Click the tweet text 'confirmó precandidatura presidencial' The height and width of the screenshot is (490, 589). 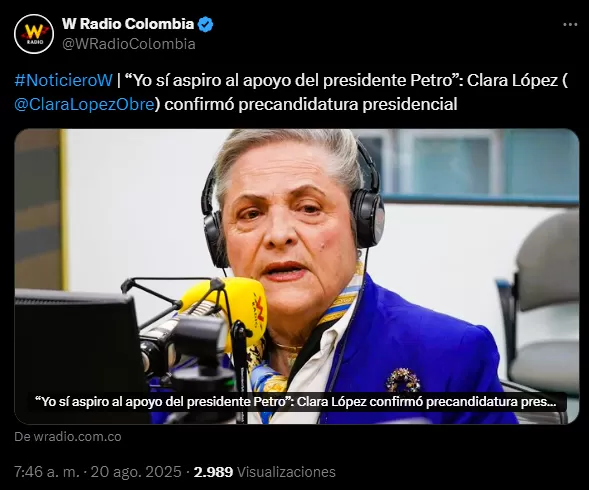coord(311,104)
